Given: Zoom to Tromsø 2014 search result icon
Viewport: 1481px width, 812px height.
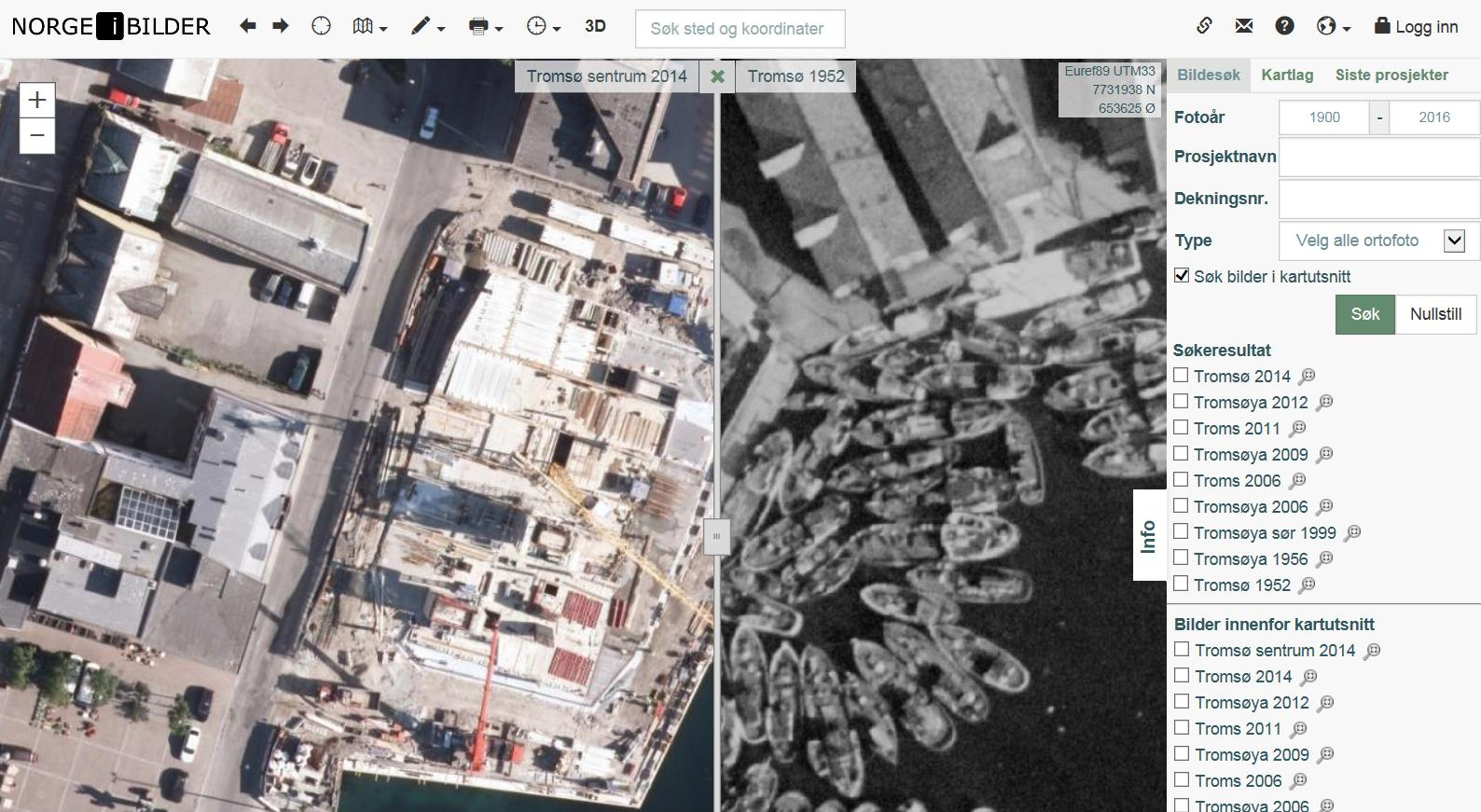Looking at the screenshot, I should tap(1308, 376).
